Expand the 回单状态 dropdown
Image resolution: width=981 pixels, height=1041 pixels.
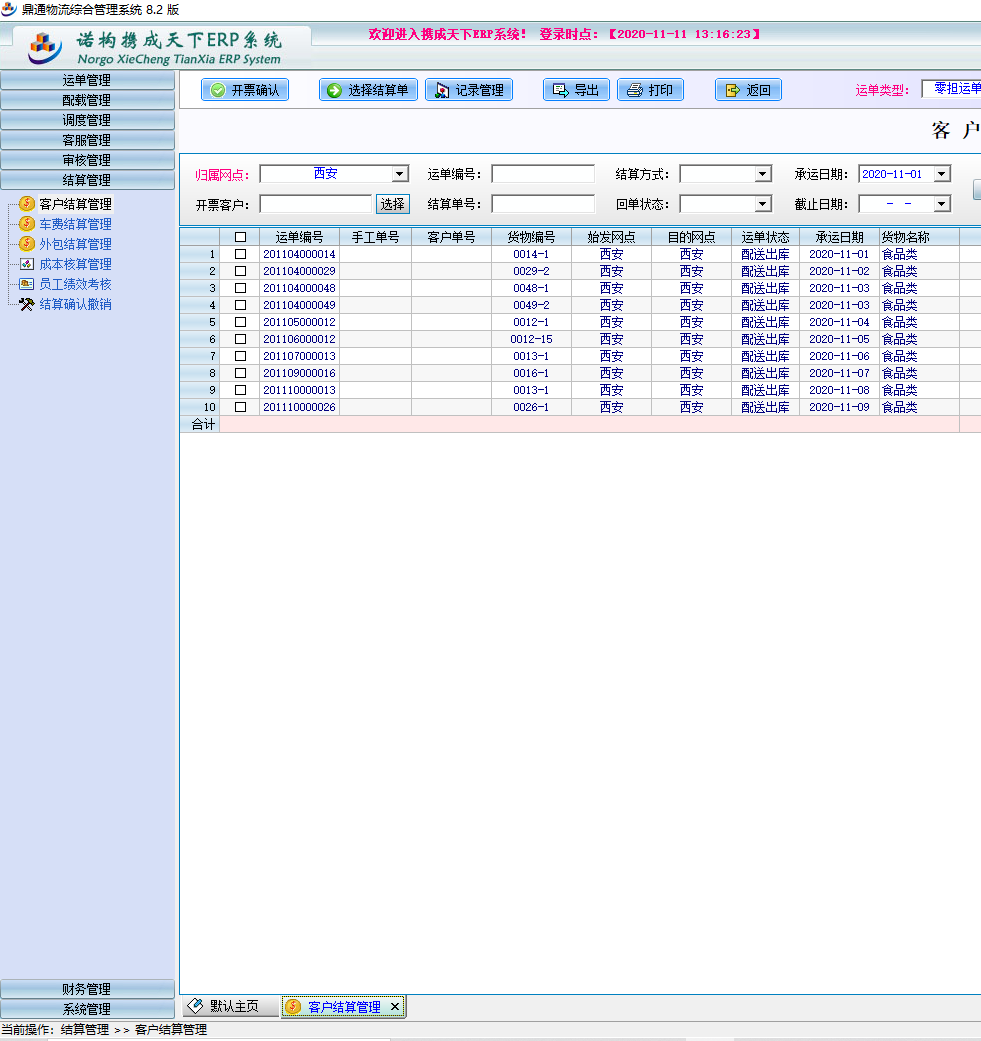pos(763,204)
